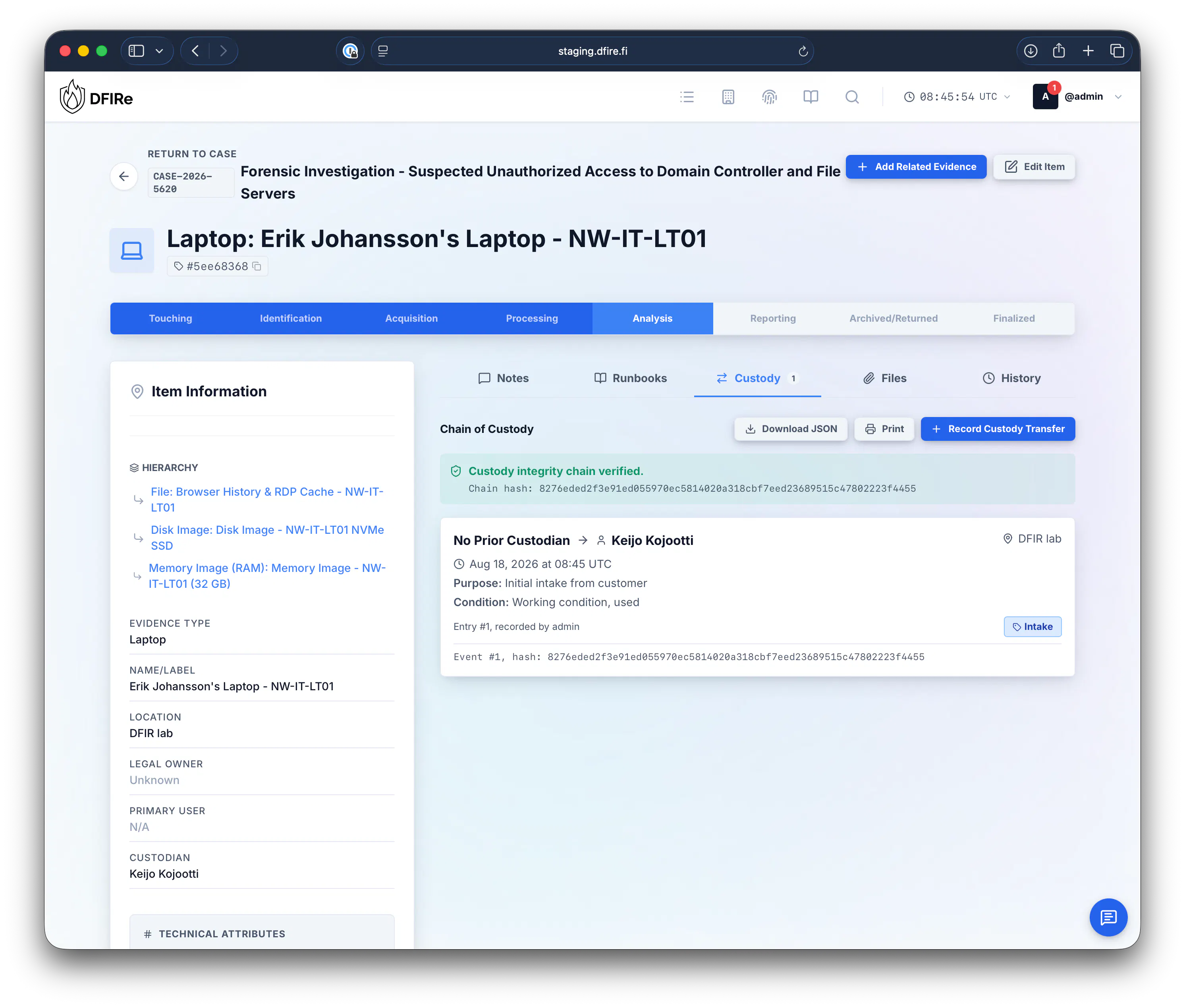This screenshot has width=1185, height=1008.
Task: Go back in browser history
Action: pos(195,51)
